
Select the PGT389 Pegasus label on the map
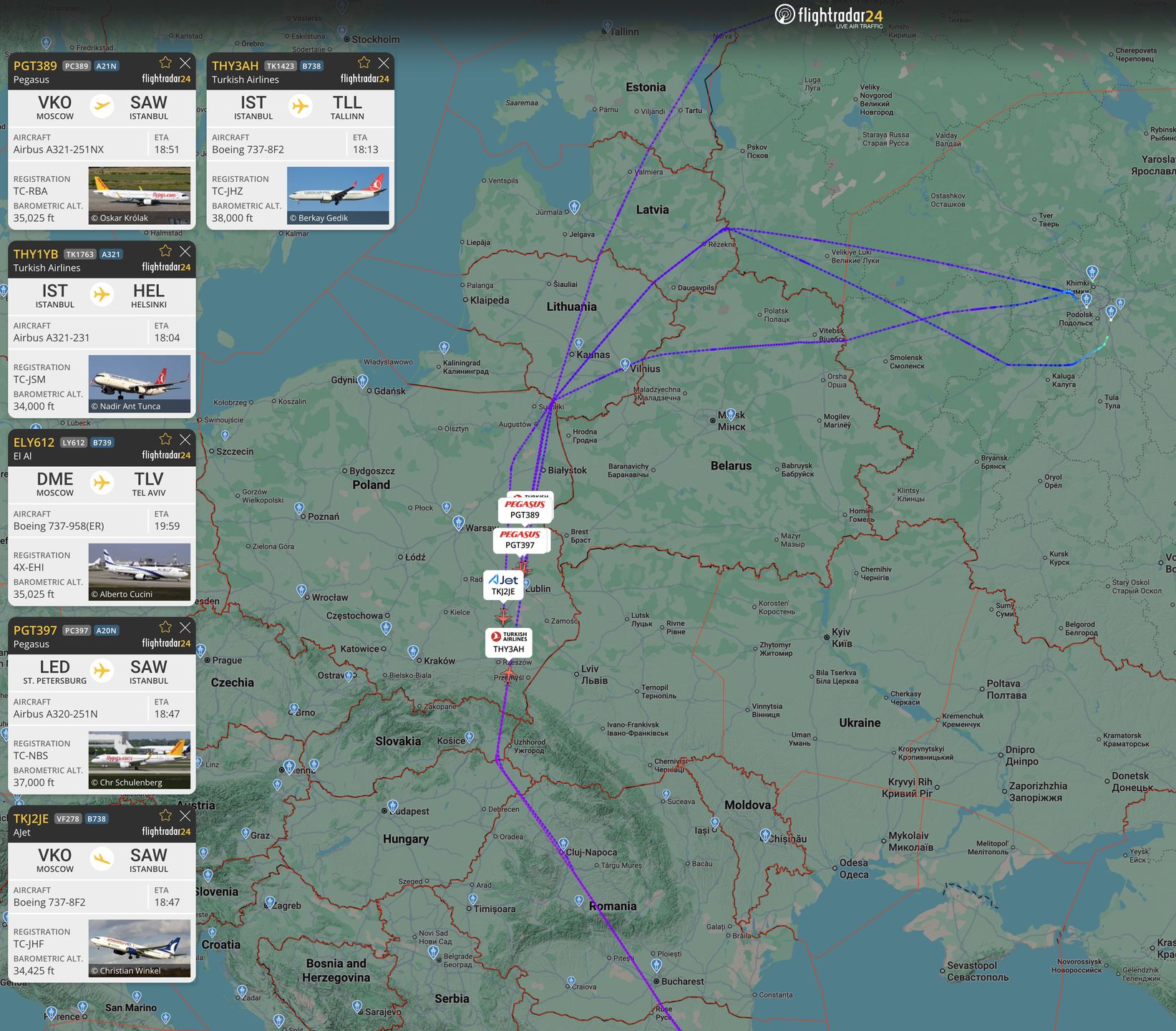pos(525,509)
